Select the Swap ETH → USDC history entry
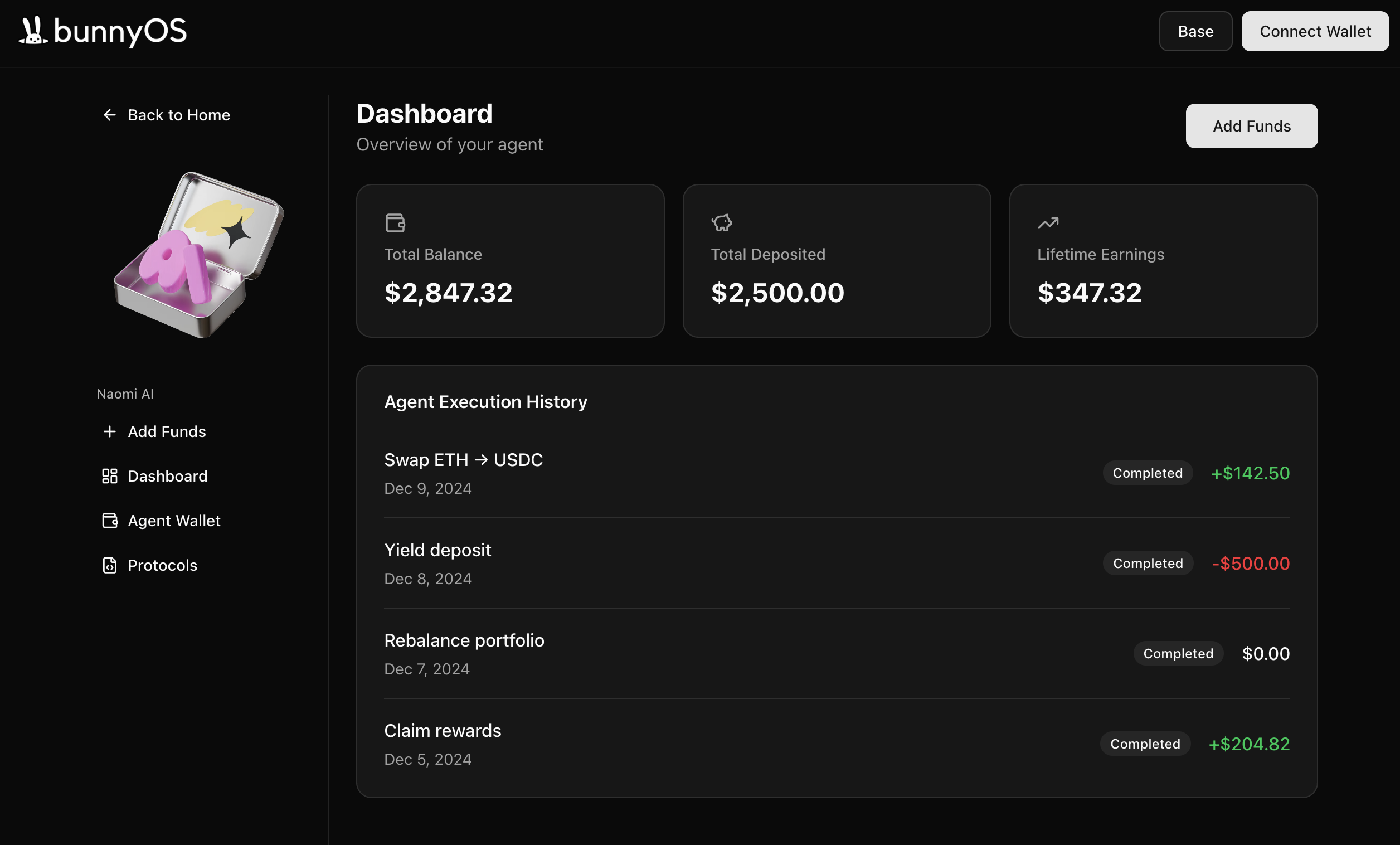Viewport: 1400px width, 845px height. (463, 460)
